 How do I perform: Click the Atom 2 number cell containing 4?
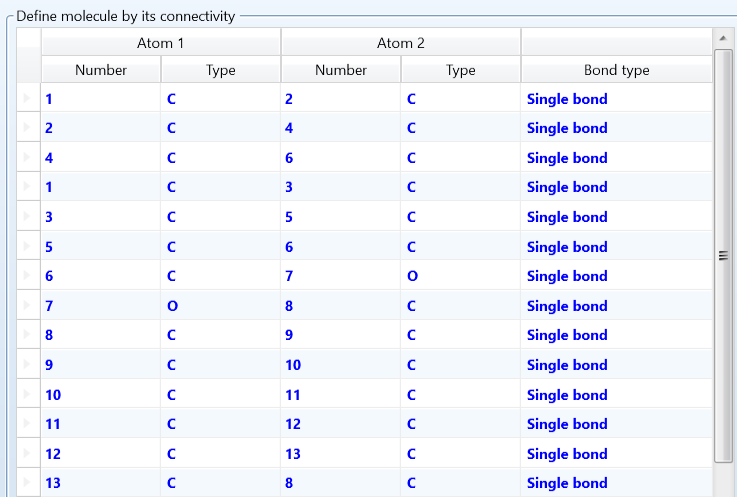point(290,128)
